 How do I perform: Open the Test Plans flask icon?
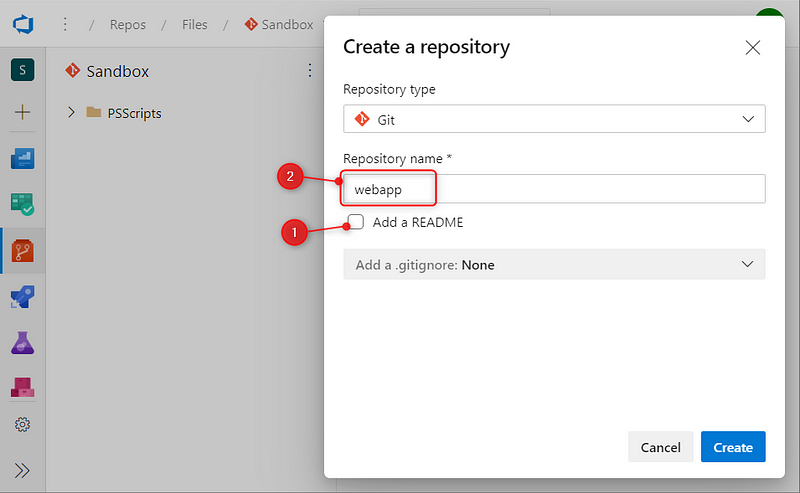coord(23,343)
